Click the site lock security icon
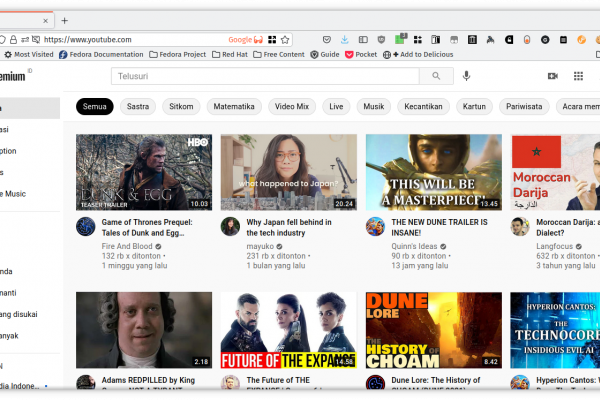The image size is (600, 400). (13, 39)
